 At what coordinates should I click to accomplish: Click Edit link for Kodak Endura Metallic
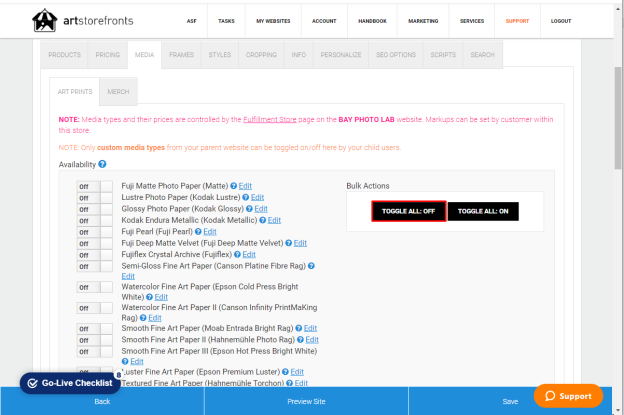coord(274,220)
